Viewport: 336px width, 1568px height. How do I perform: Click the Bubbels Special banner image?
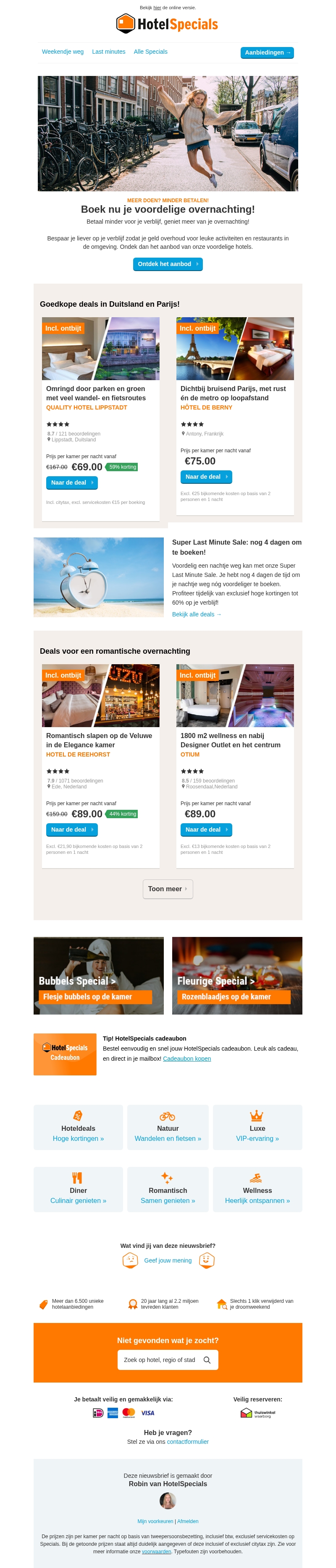(98, 976)
